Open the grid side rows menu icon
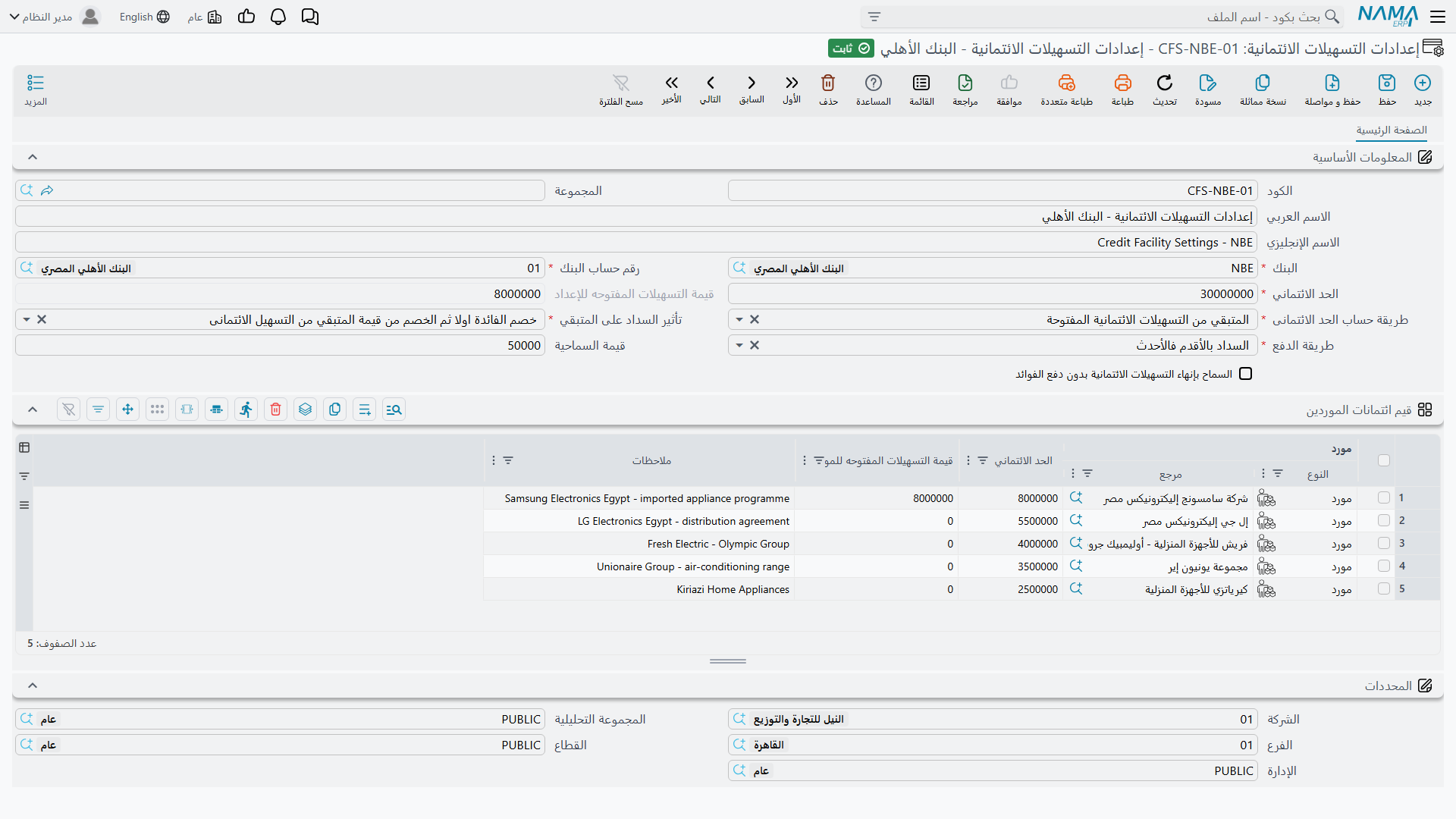 click(24, 505)
